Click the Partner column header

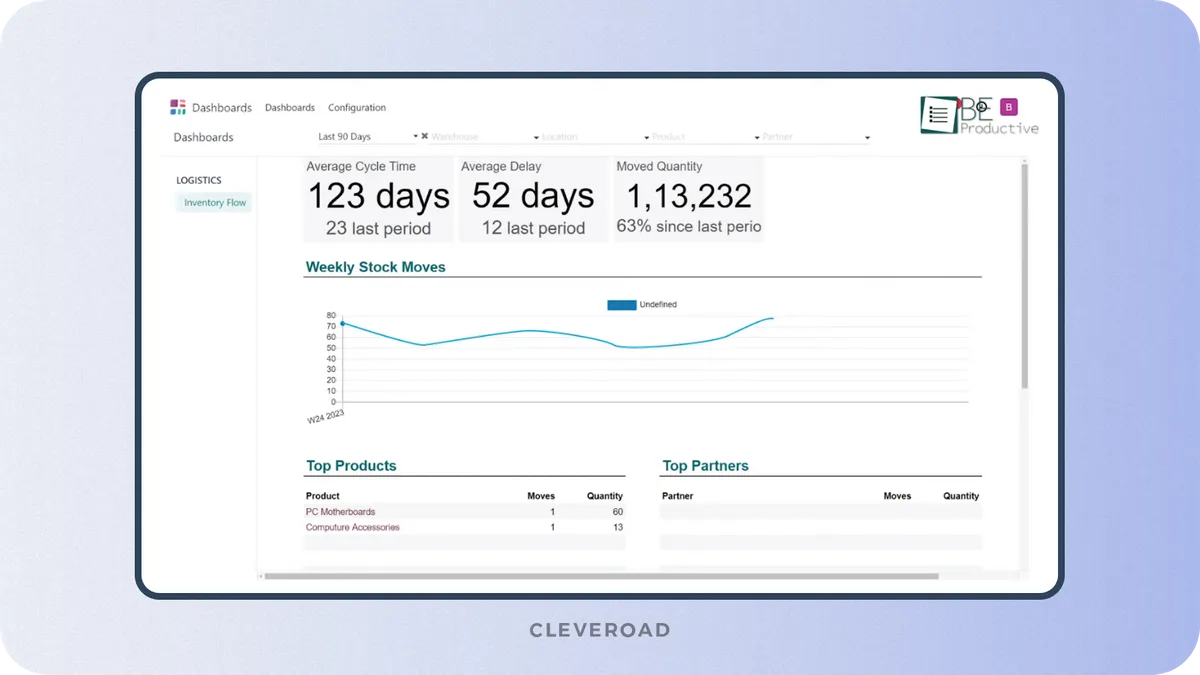[678, 496]
